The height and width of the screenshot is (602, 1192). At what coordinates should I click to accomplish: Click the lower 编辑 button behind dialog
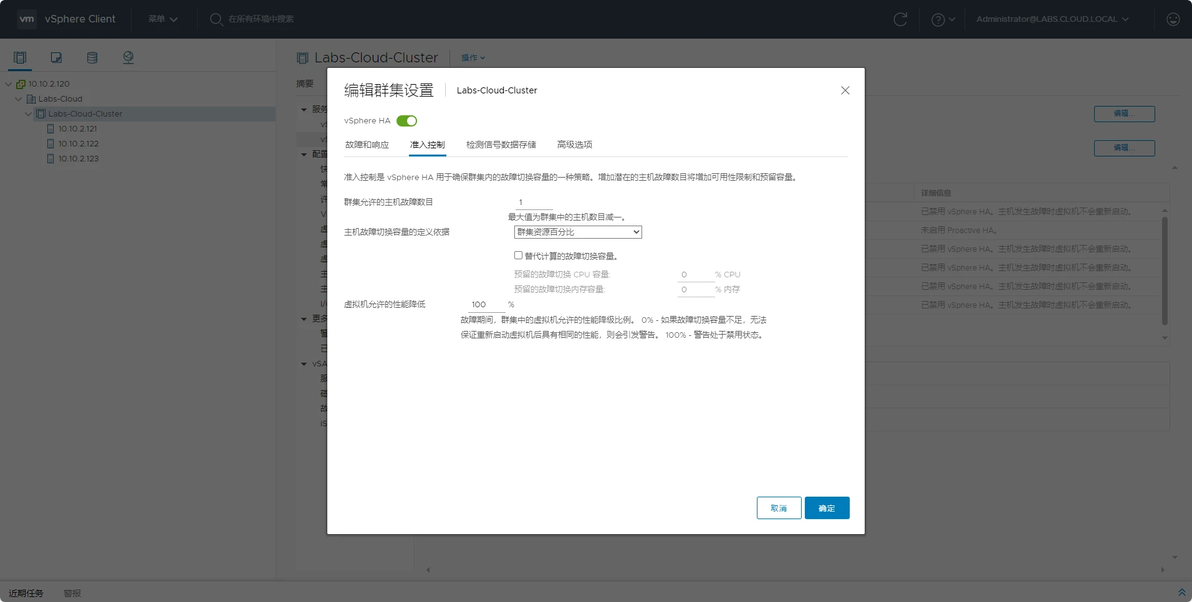click(1124, 147)
